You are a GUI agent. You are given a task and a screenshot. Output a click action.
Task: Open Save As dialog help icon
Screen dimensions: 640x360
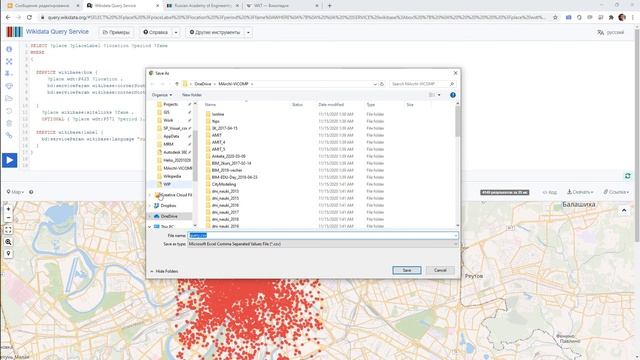453,95
